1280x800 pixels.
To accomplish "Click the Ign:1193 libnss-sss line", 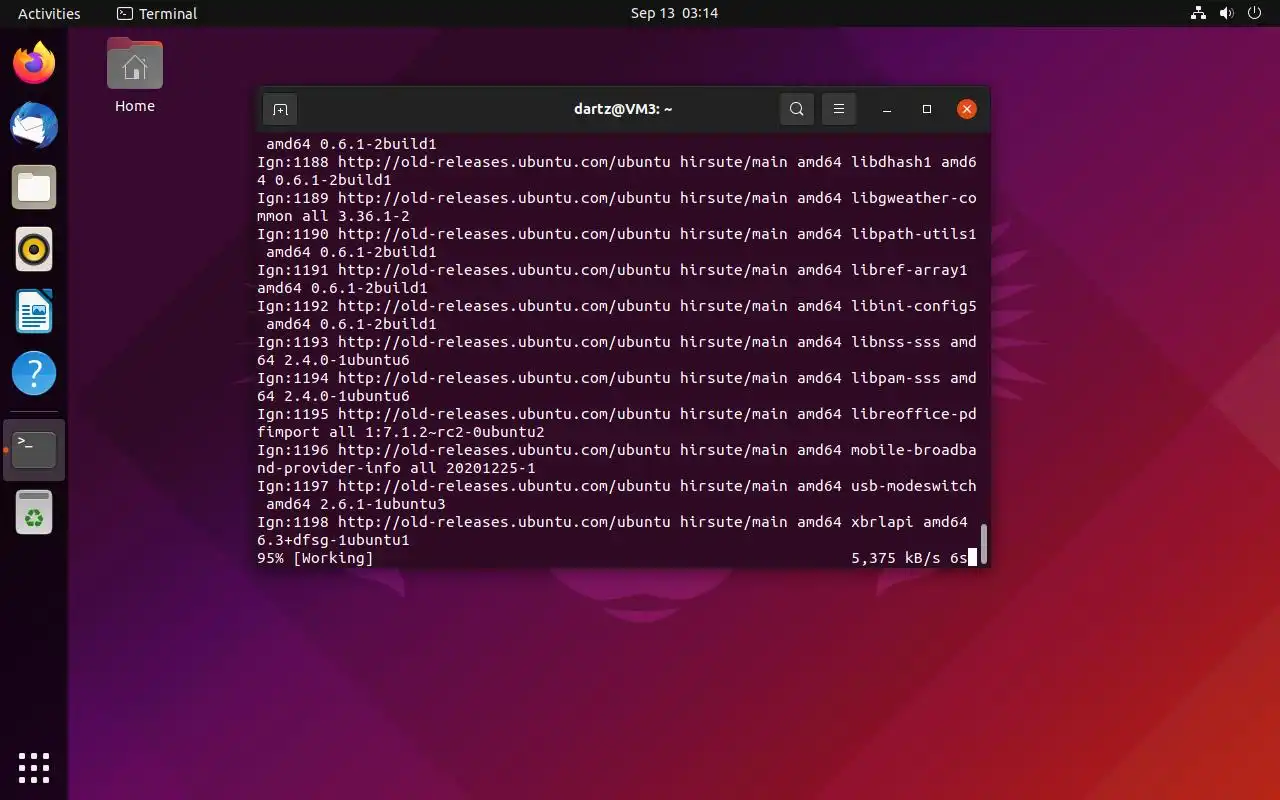I will click(617, 342).
